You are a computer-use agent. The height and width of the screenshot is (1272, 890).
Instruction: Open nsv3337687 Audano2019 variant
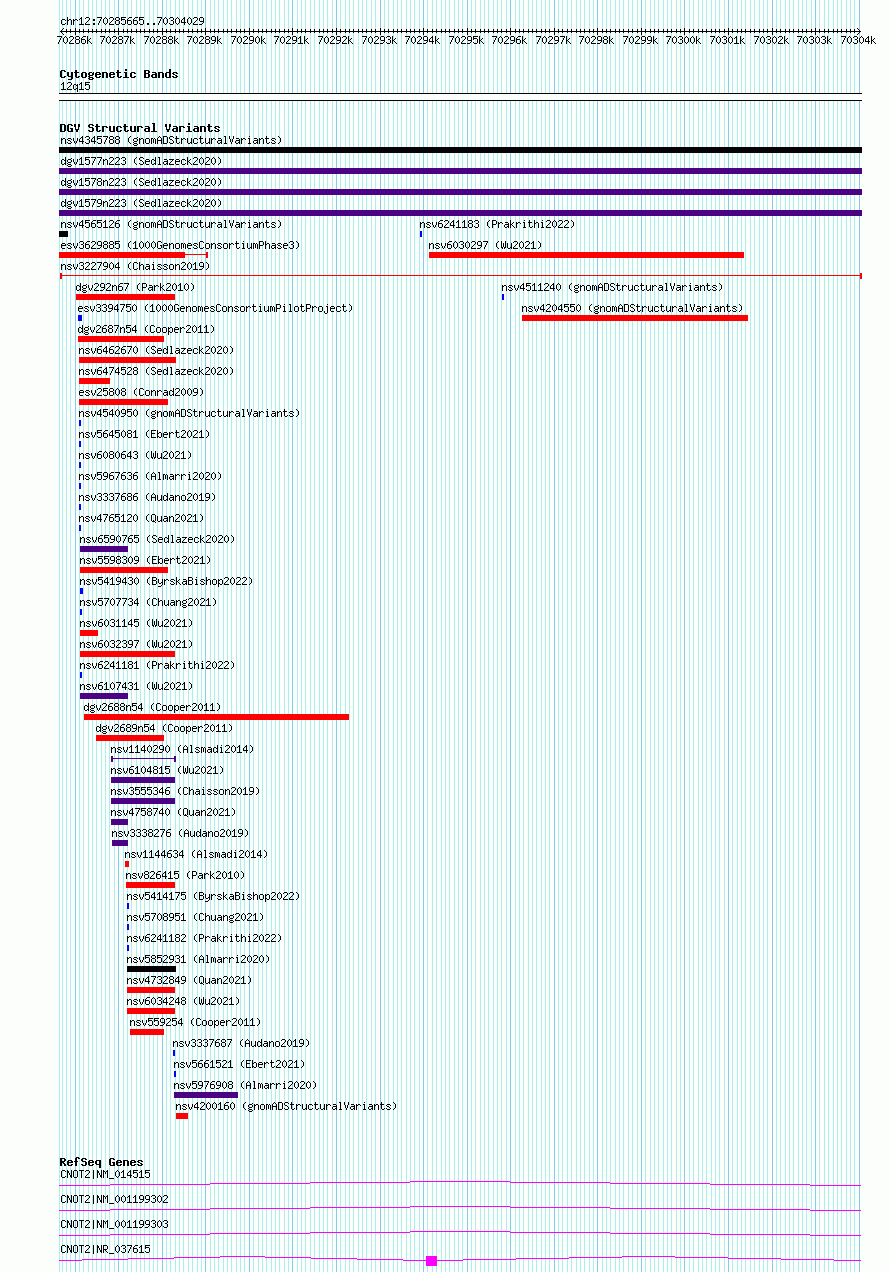242,1043
